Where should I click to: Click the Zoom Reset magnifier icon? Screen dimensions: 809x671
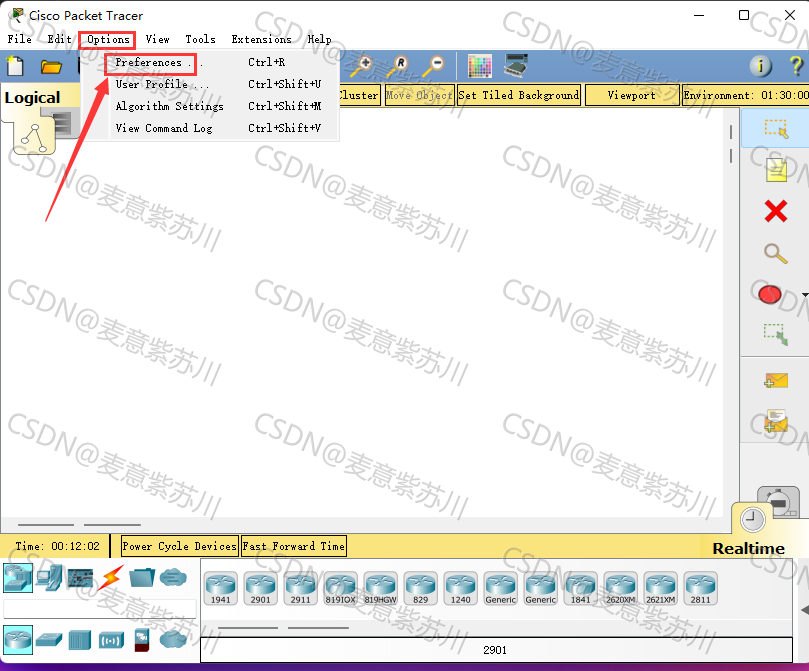(397, 66)
